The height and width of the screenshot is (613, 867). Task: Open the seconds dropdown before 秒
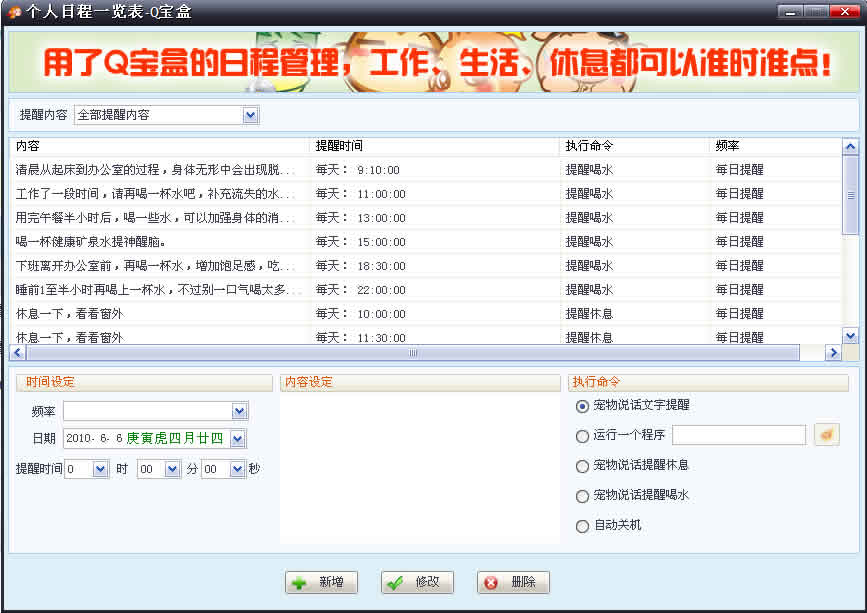[237, 469]
